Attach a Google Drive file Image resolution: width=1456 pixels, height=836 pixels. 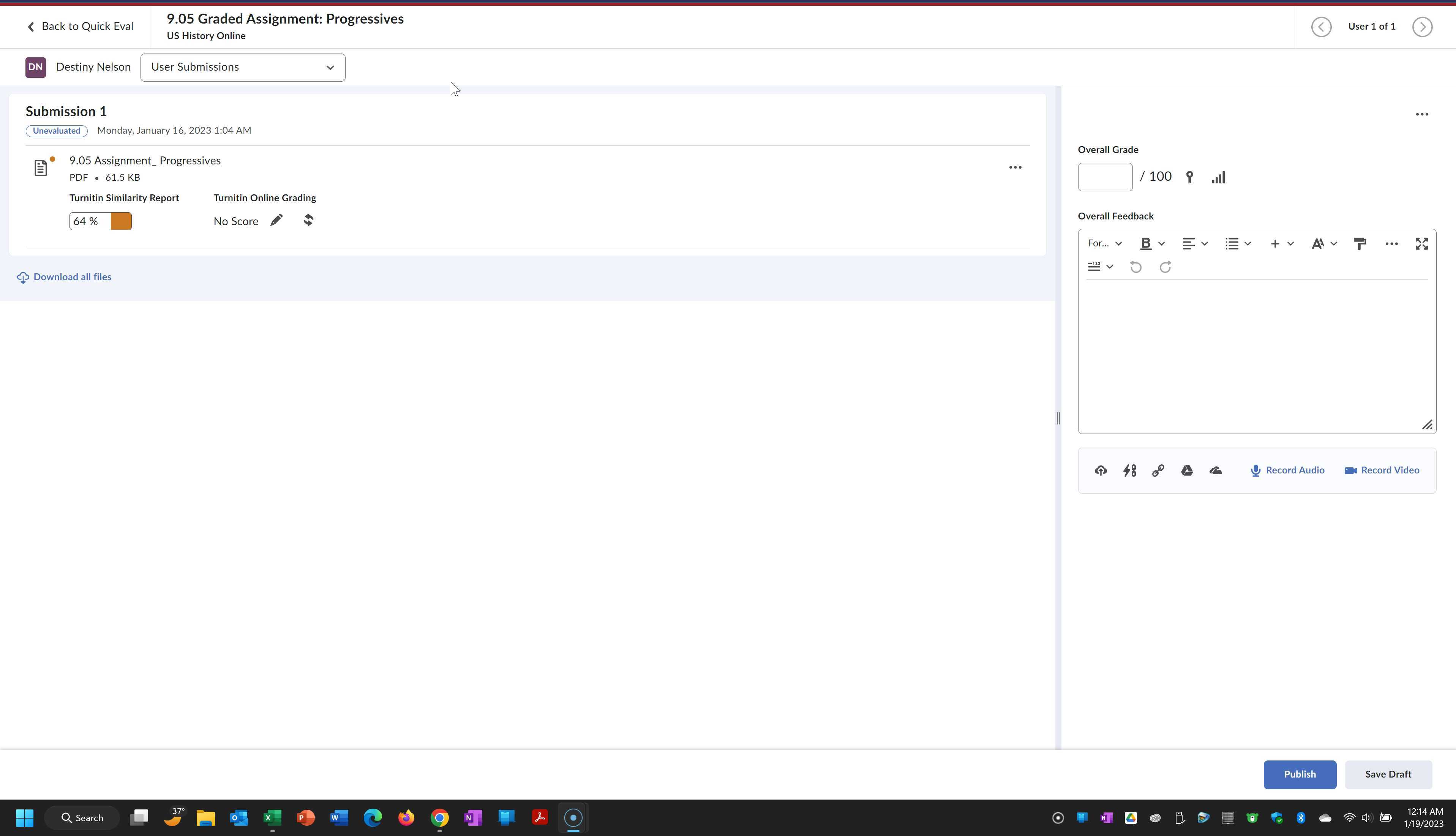[1187, 471]
